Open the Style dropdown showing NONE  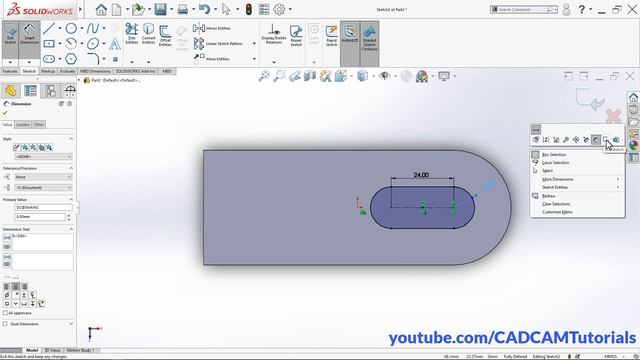tap(43, 157)
